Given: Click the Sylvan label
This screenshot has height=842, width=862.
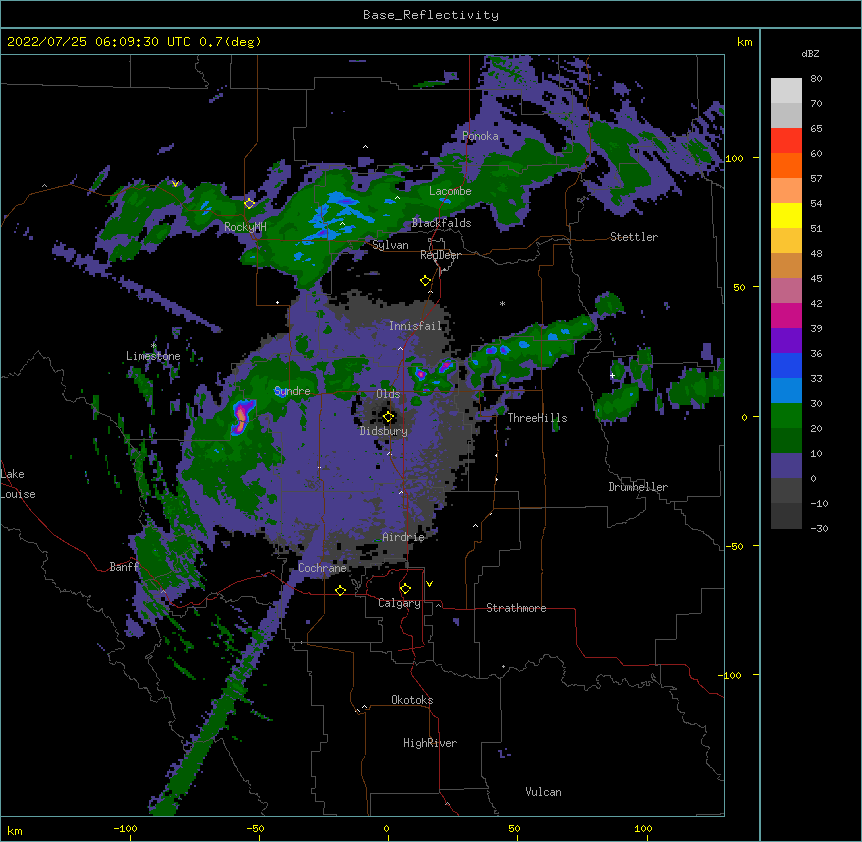Looking at the screenshot, I should coord(390,245).
